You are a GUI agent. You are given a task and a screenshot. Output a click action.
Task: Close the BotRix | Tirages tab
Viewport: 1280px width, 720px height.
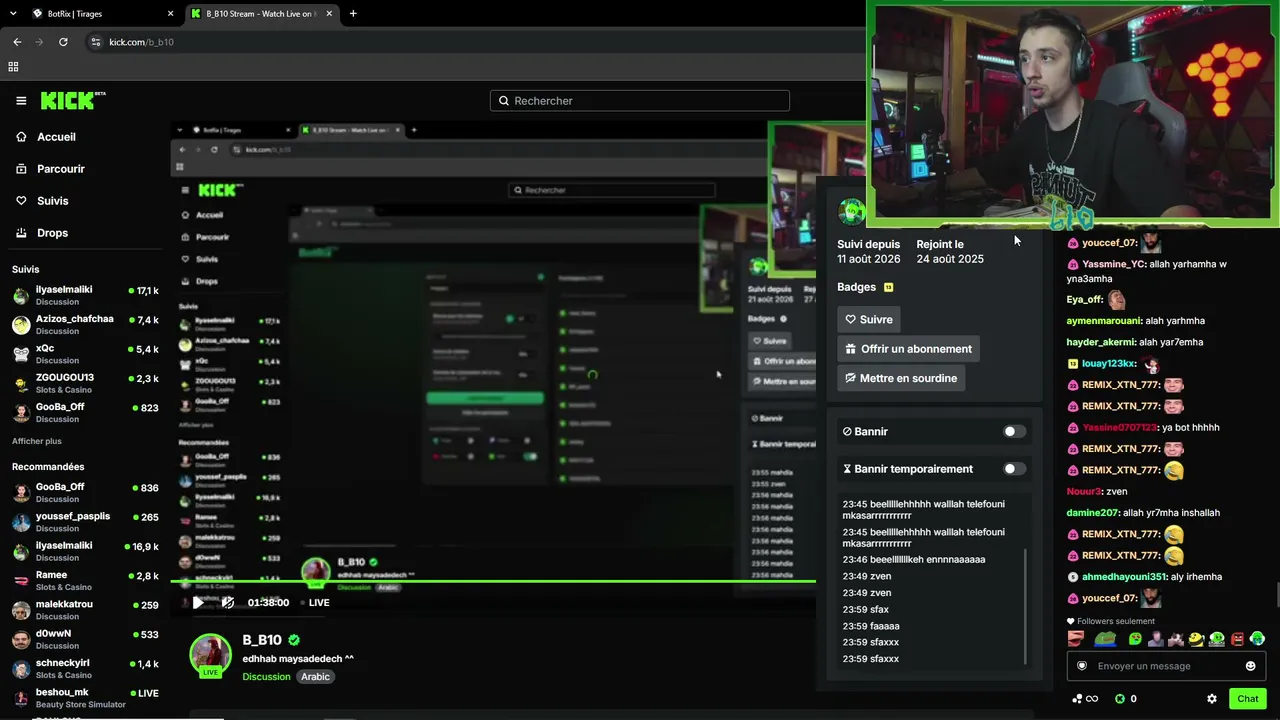(x=170, y=14)
